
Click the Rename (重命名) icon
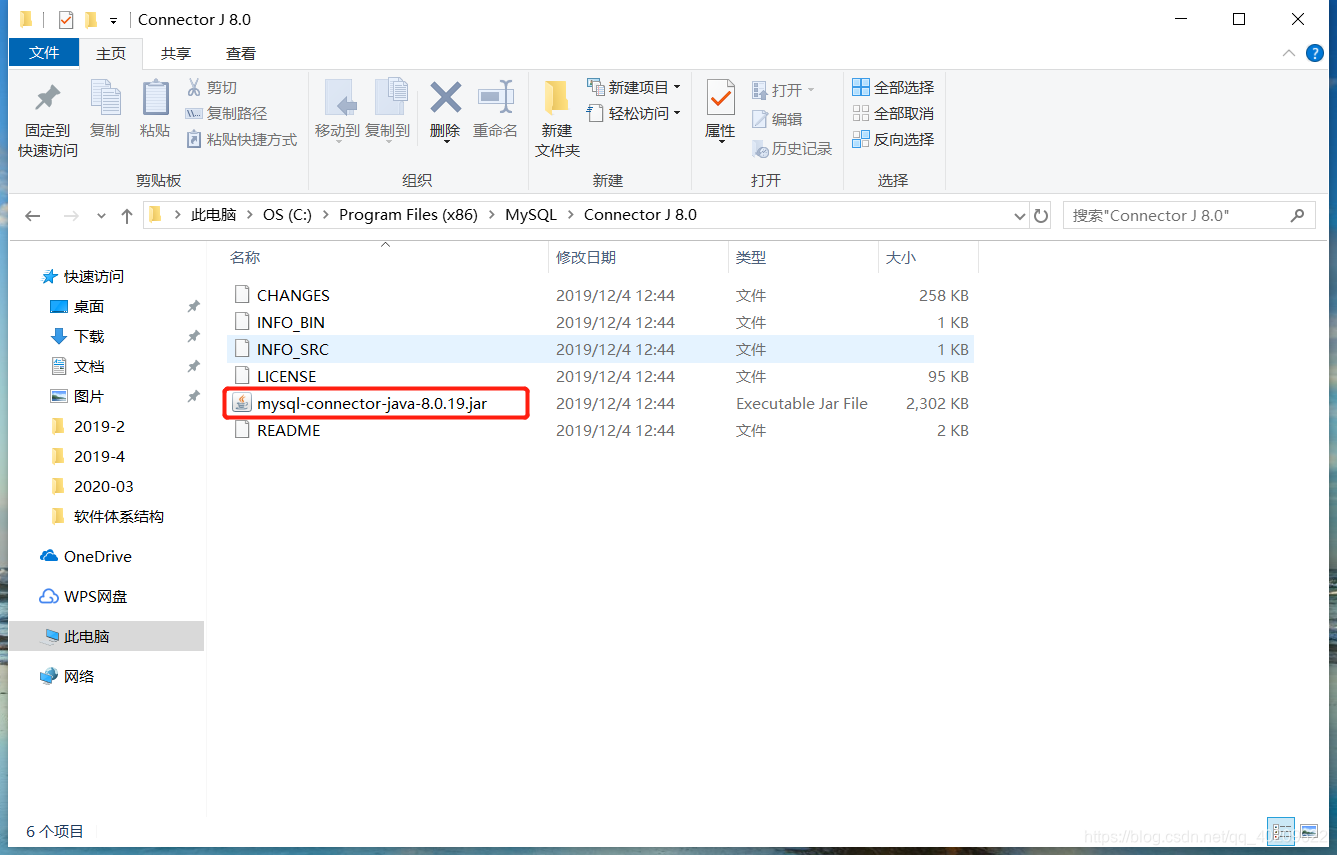tap(495, 98)
